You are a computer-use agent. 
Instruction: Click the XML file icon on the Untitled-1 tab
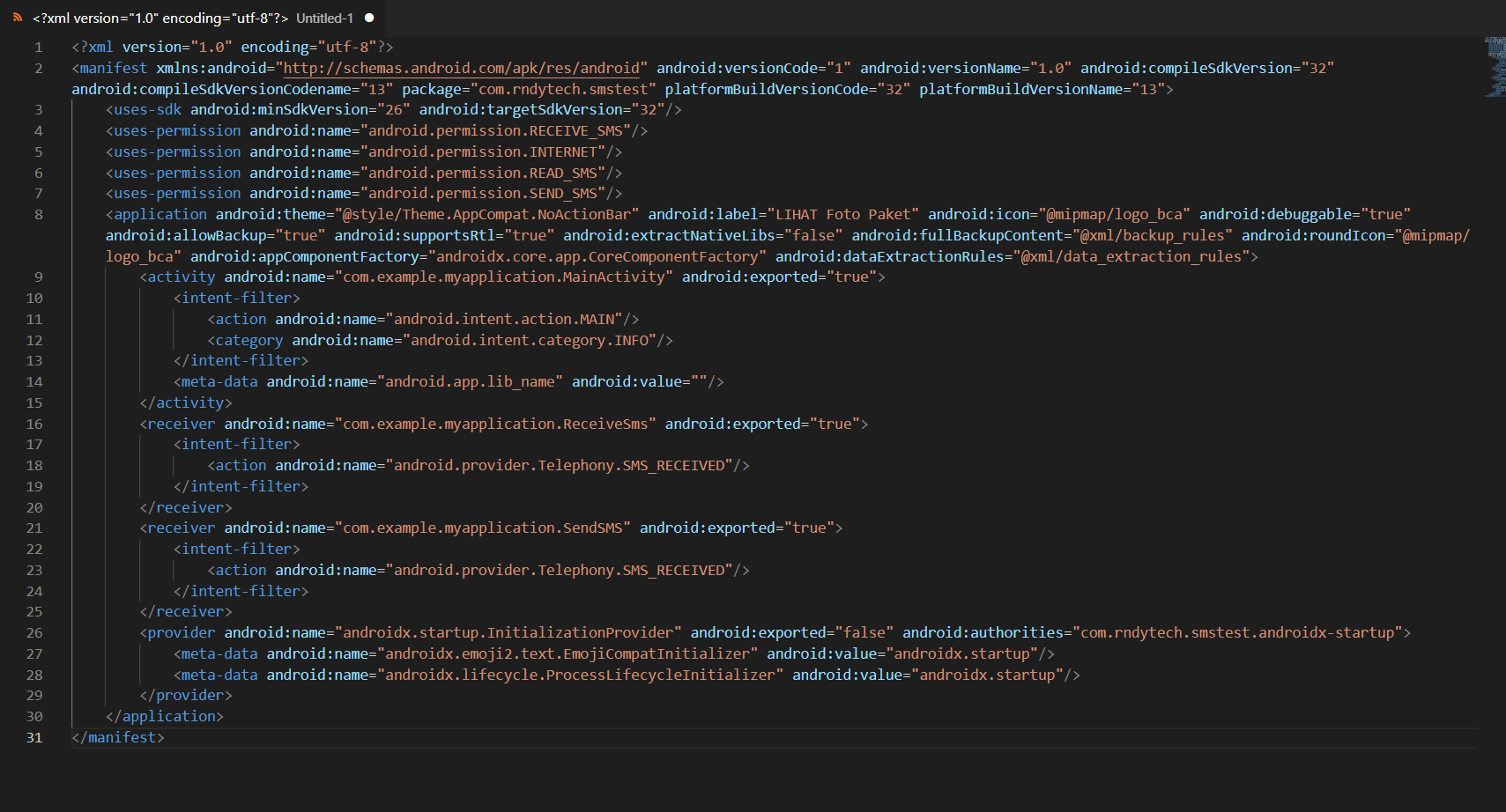click(x=18, y=18)
